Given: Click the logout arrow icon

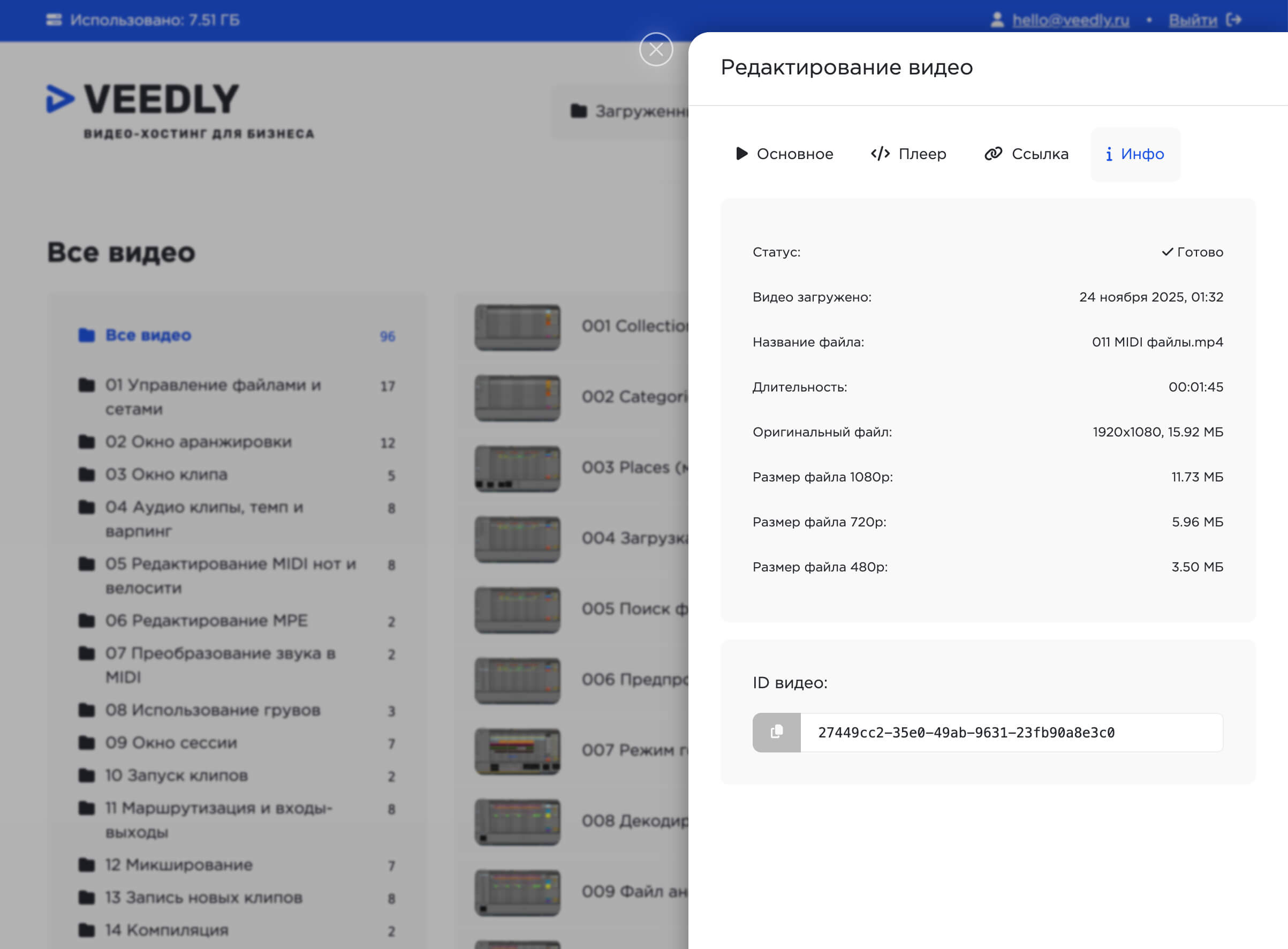Looking at the screenshot, I should tap(1234, 20).
